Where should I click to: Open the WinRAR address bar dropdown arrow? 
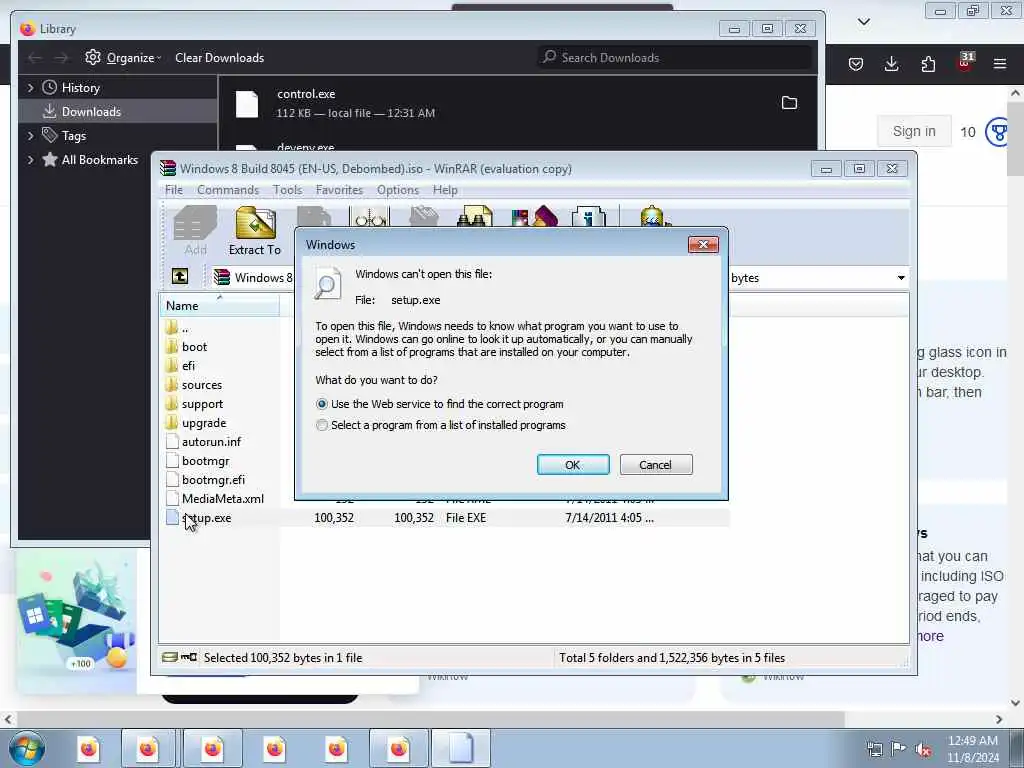click(901, 278)
